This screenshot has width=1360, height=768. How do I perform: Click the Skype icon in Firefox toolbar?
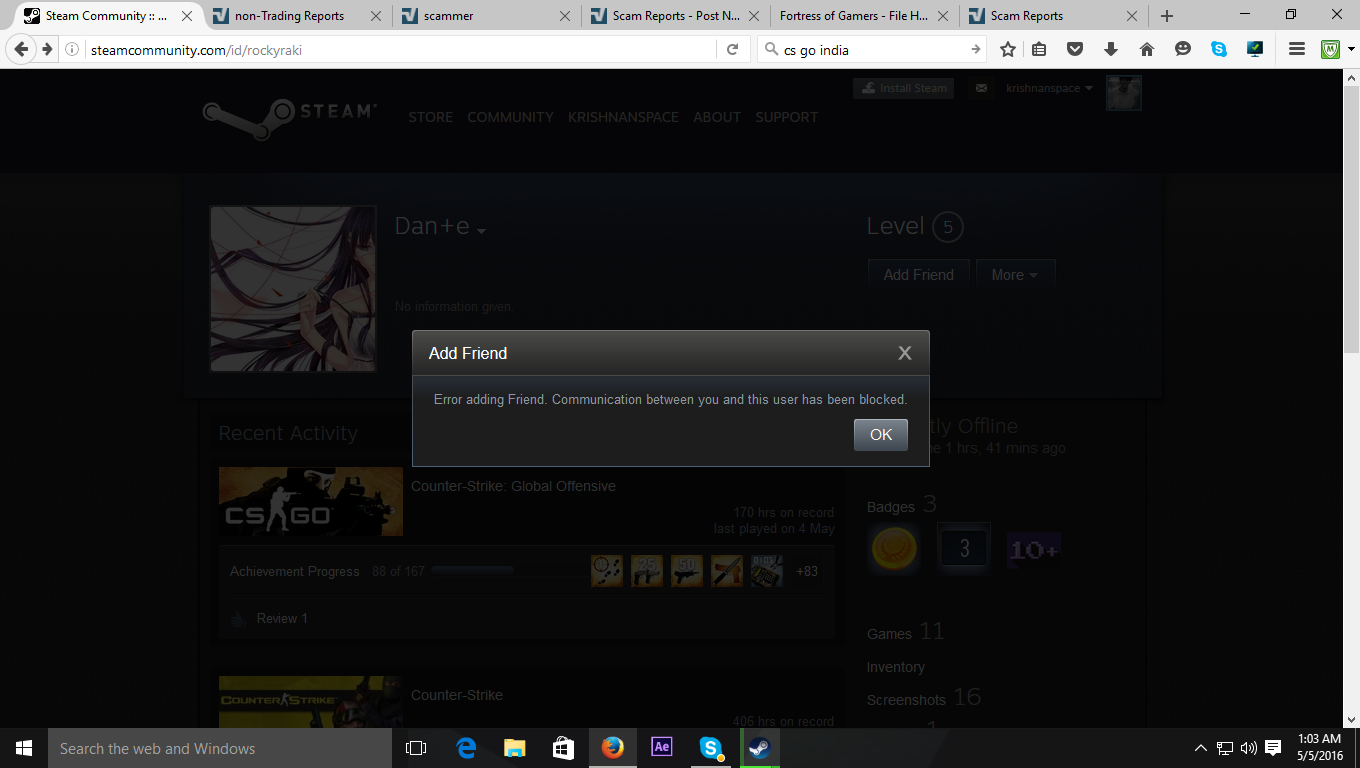pos(1218,49)
